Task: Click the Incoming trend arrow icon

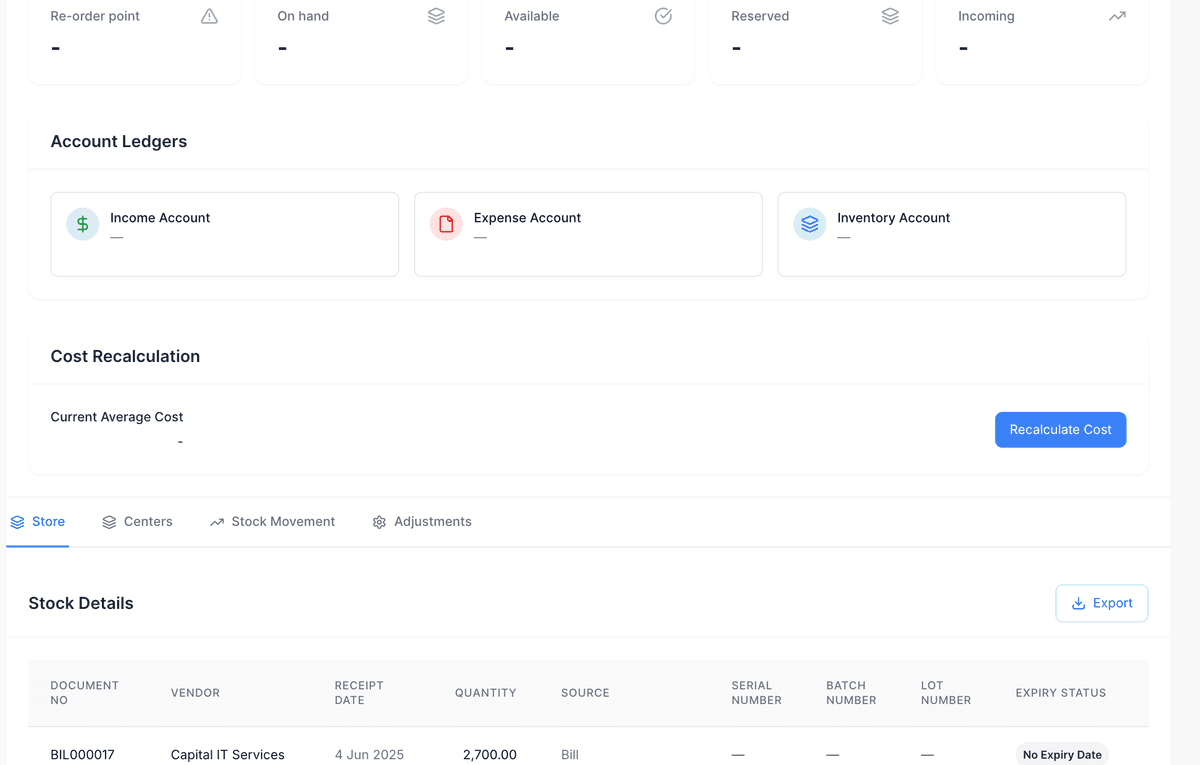Action: (1117, 16)
